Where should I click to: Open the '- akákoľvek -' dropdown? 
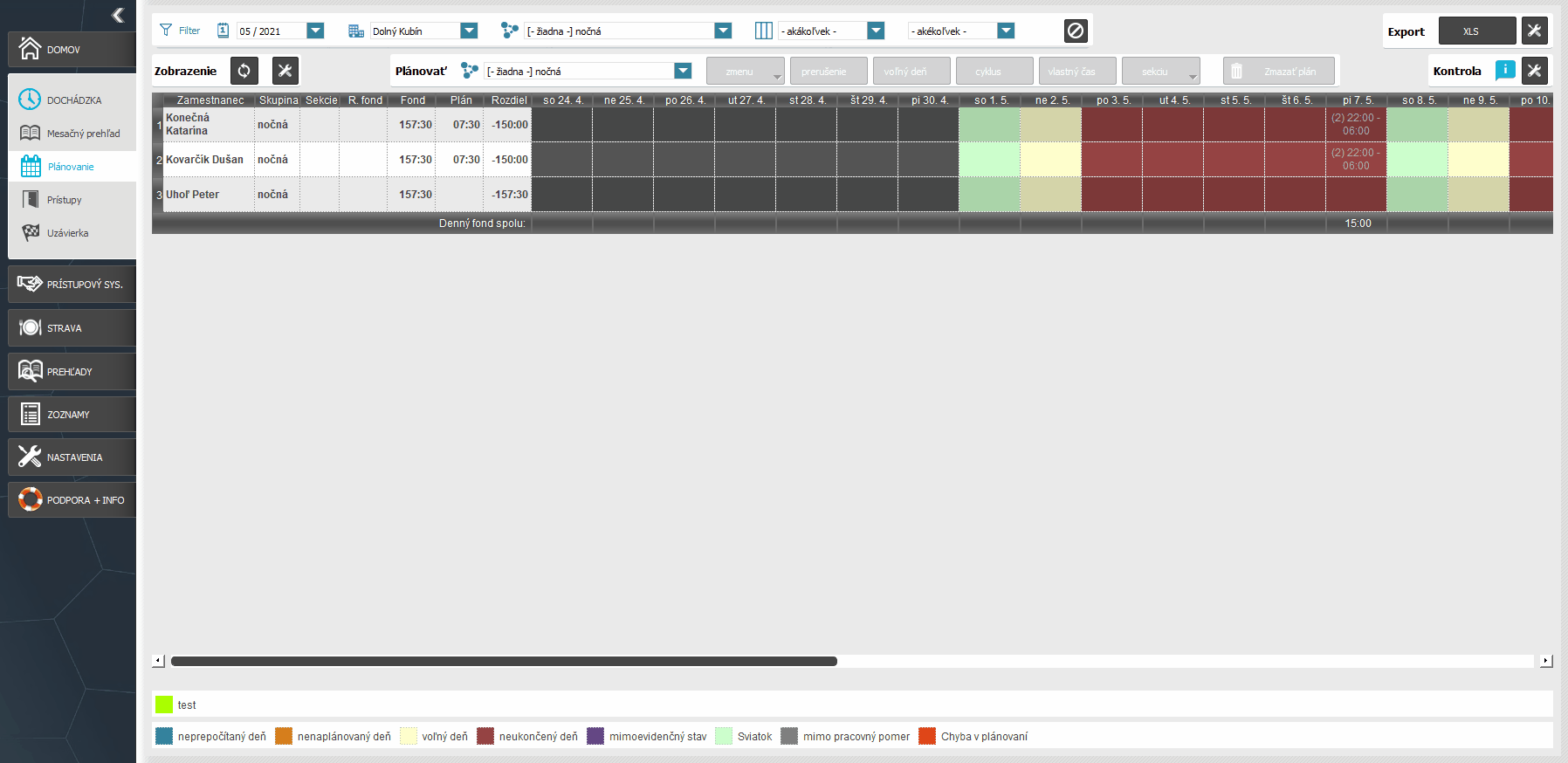(876, 31)
